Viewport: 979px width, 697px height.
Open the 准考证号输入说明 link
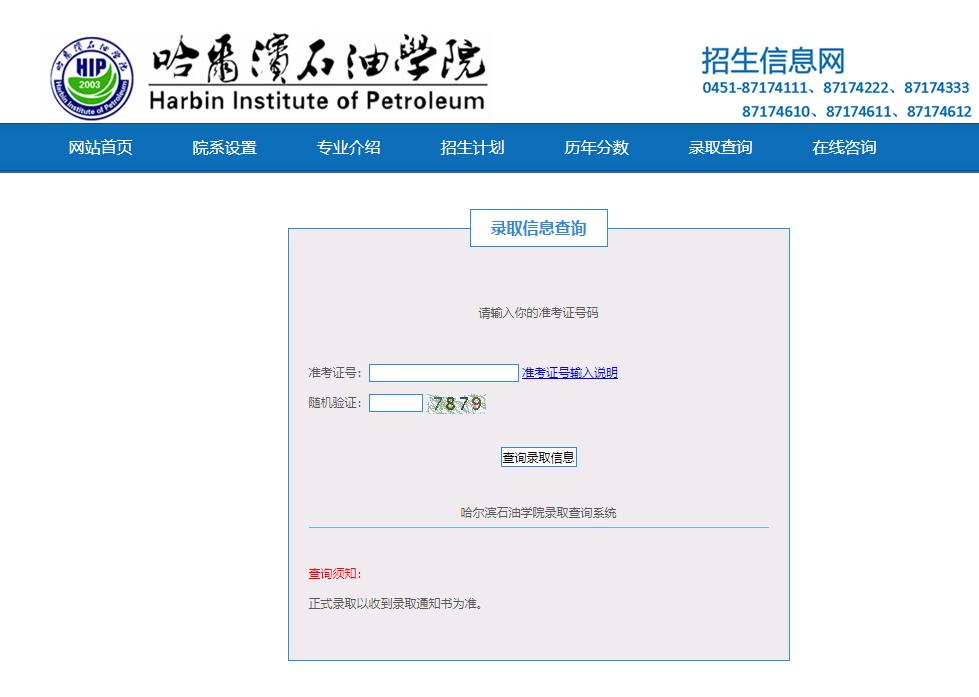point(569,373)
